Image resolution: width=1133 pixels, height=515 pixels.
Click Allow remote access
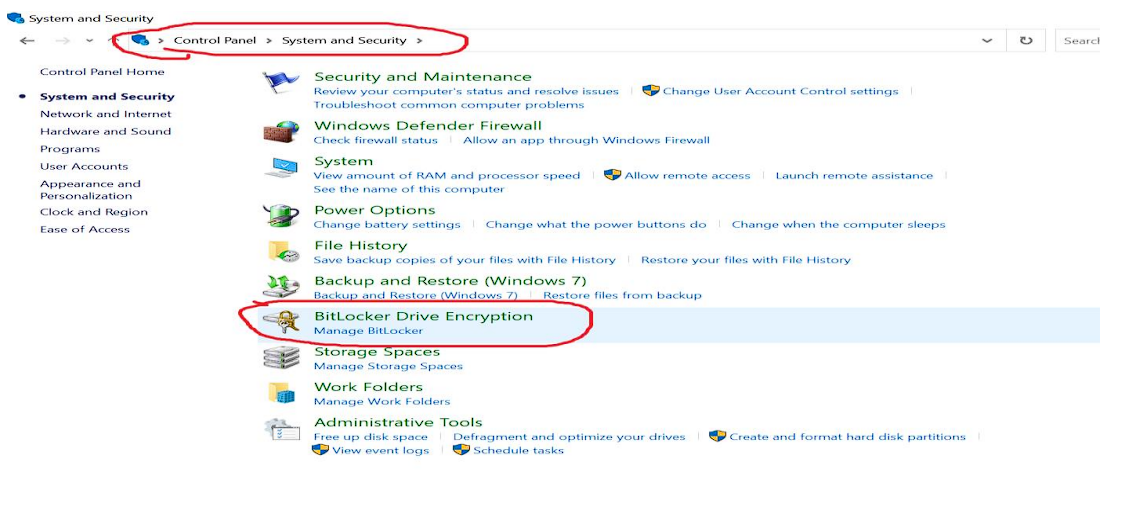point(687,176)
